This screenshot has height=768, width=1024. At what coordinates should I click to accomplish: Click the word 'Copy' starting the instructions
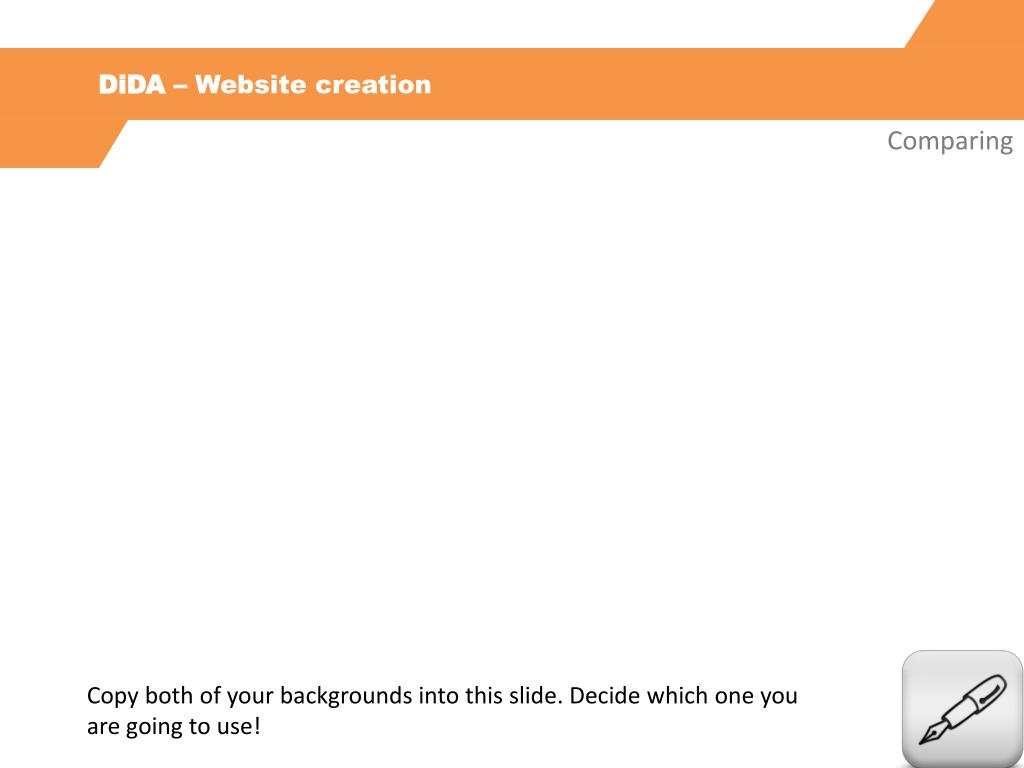[112, 696]
